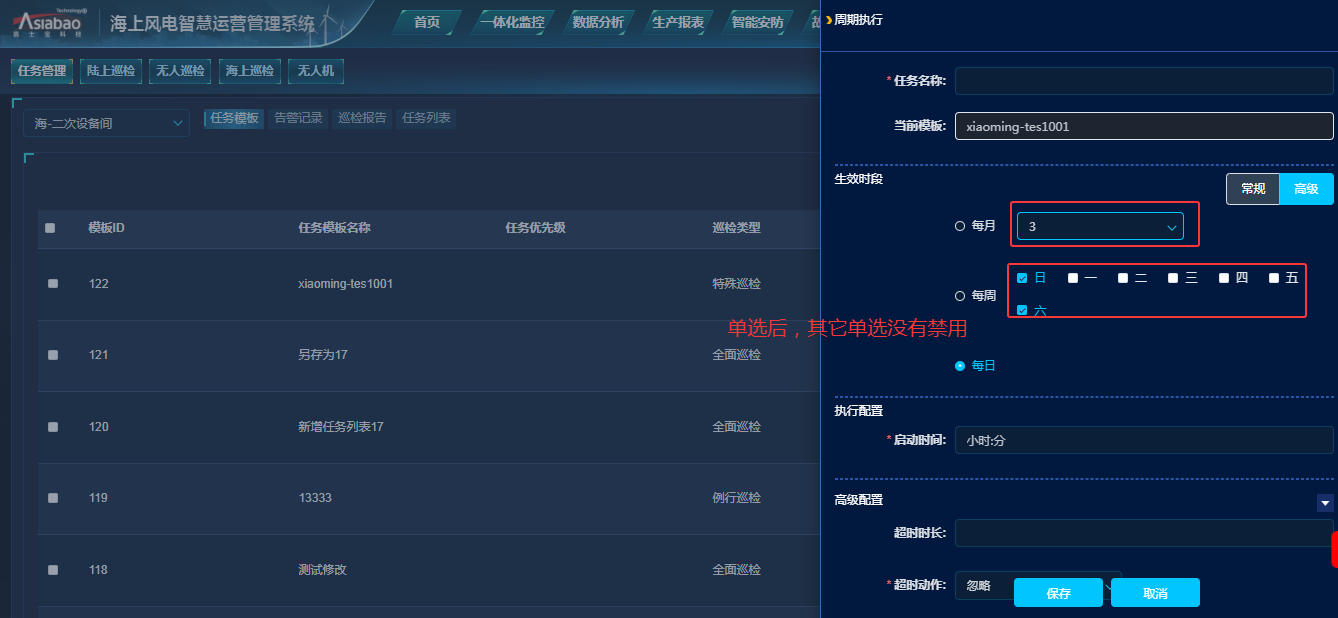1338x618 pixels.
Task: Open the 数据分析 top menu
Action: 598,22
